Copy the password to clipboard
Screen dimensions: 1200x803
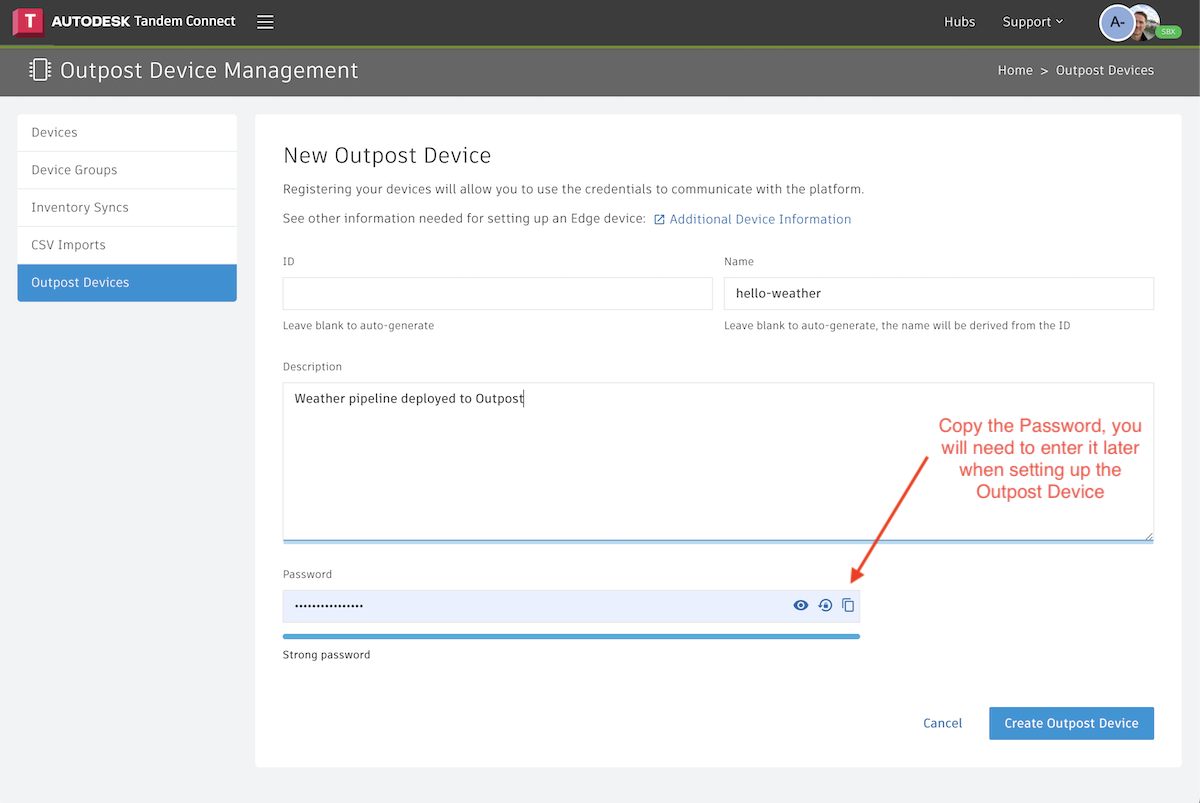click(x=848, y=605)
